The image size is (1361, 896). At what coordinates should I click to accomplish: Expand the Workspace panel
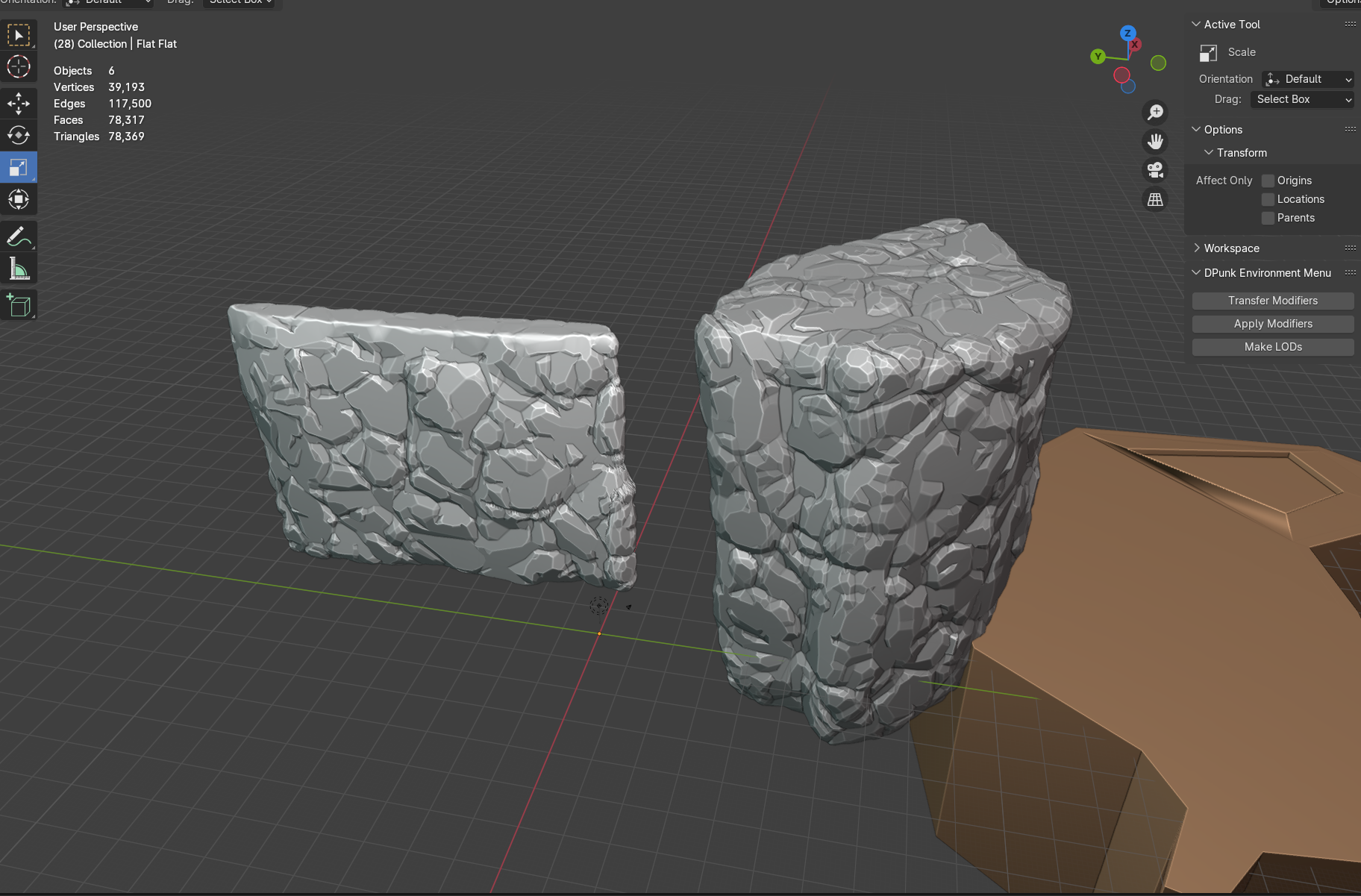tap(1196, 248)
